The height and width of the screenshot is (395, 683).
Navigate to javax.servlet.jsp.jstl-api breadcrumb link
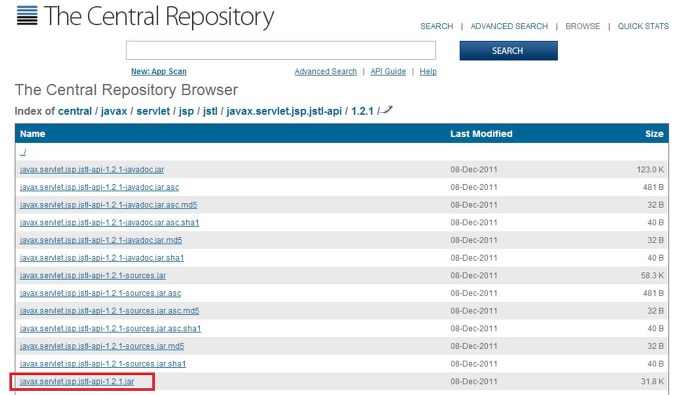pos(284,111)
